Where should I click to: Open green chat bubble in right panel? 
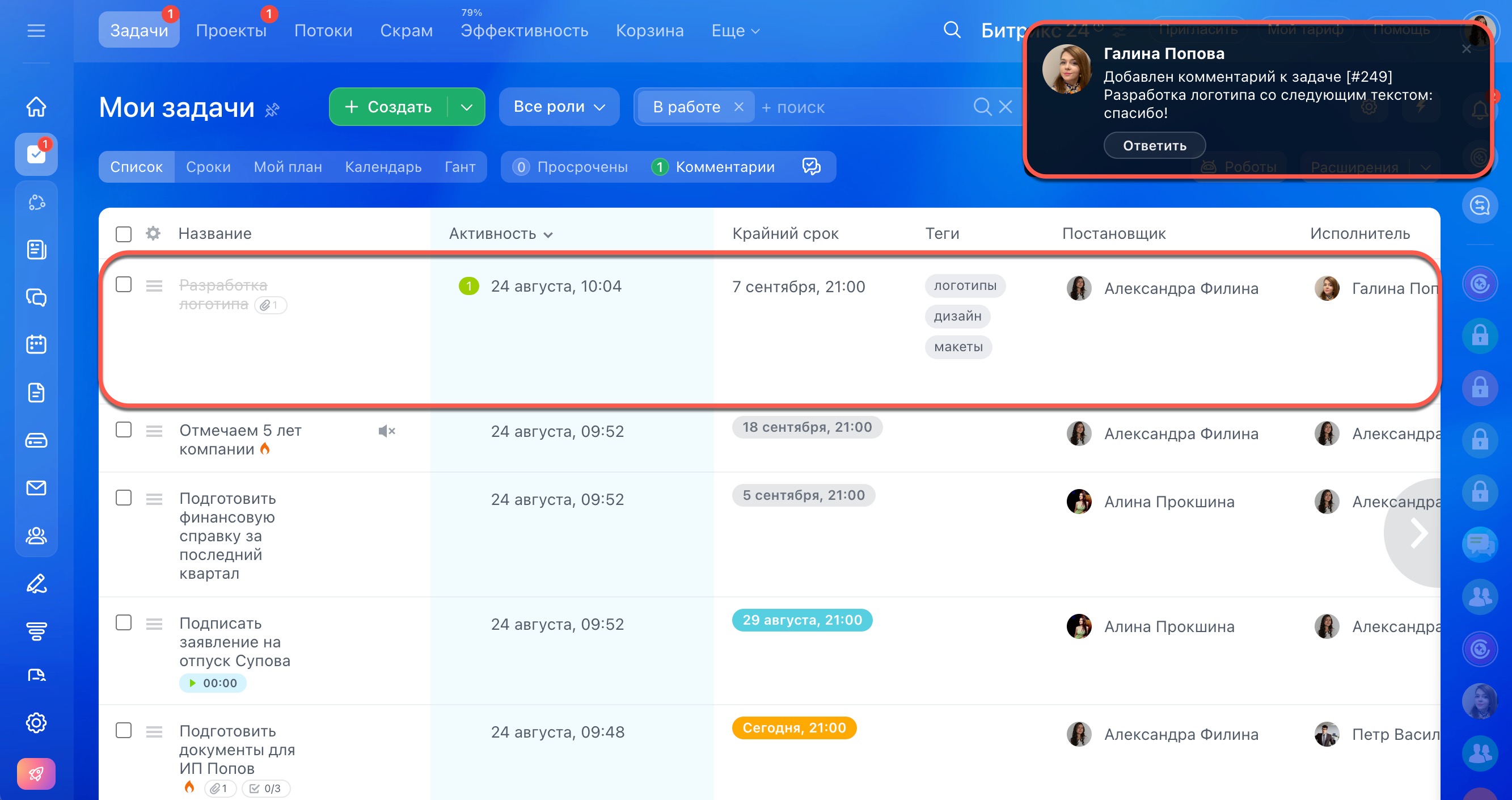1480,544
